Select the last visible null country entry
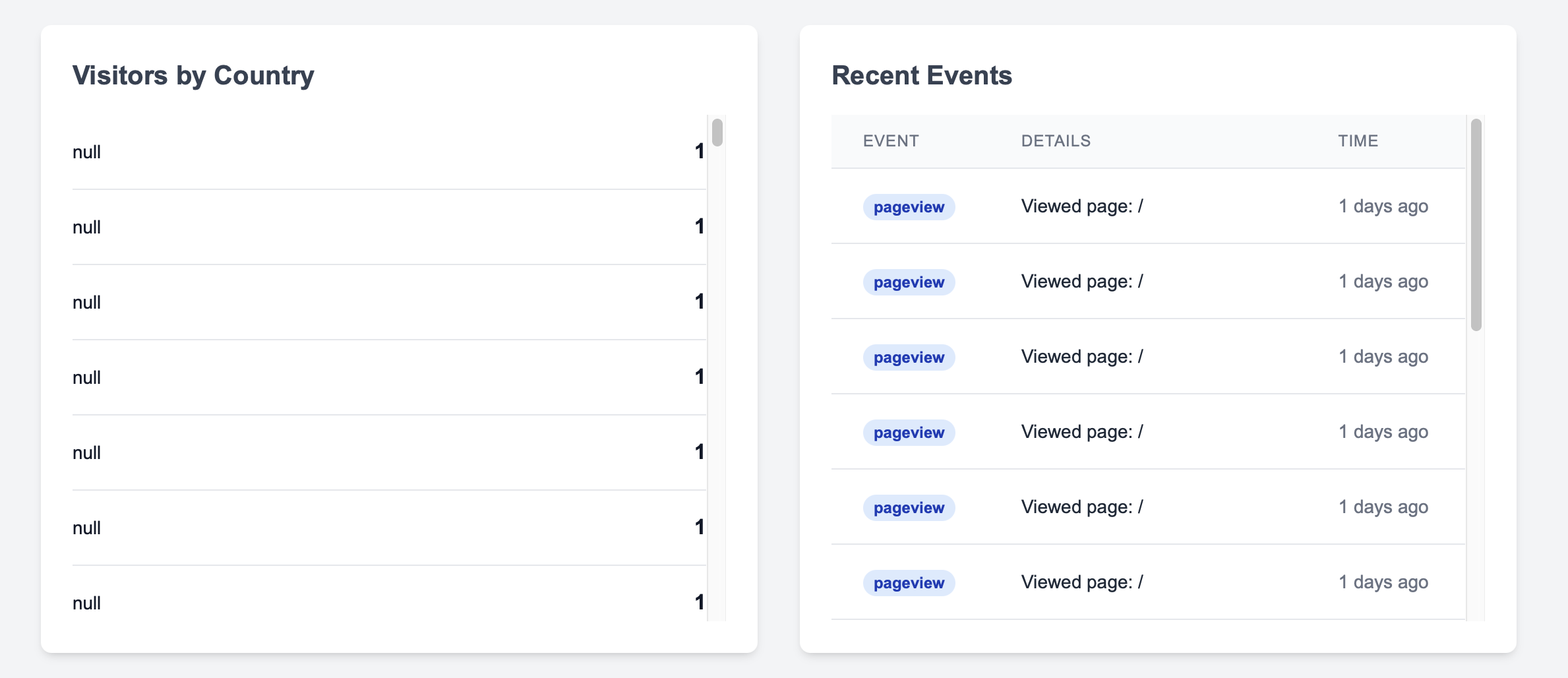 coord(86,603)
